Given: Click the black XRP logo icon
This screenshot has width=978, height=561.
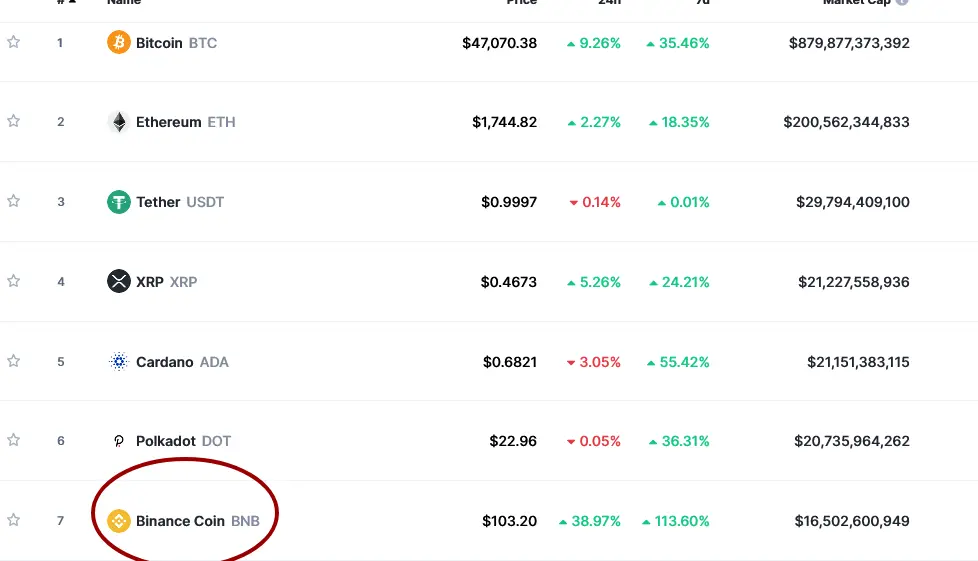Looking at the screenshot, I should point(119,281).
